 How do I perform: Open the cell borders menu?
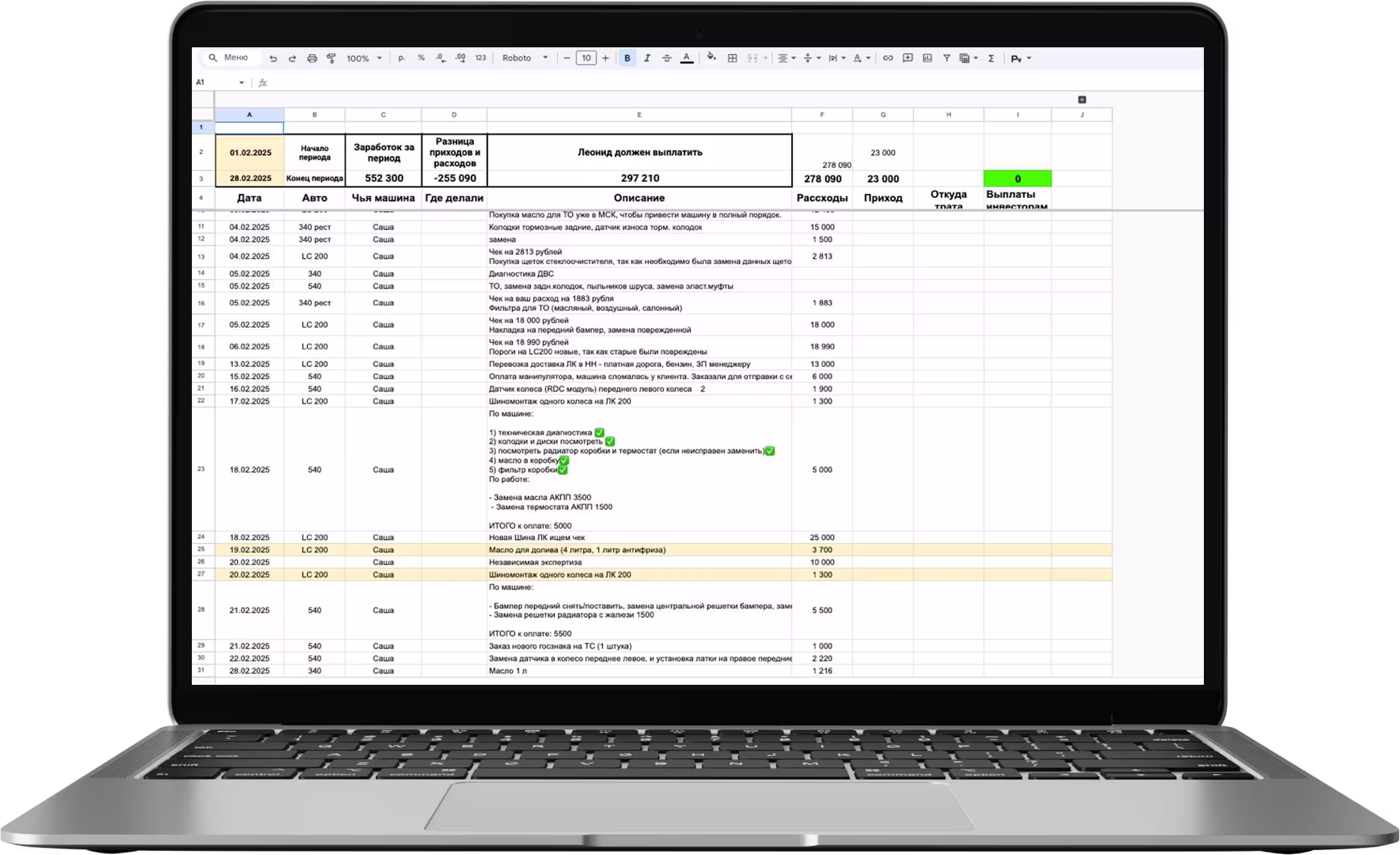(732, 58)
